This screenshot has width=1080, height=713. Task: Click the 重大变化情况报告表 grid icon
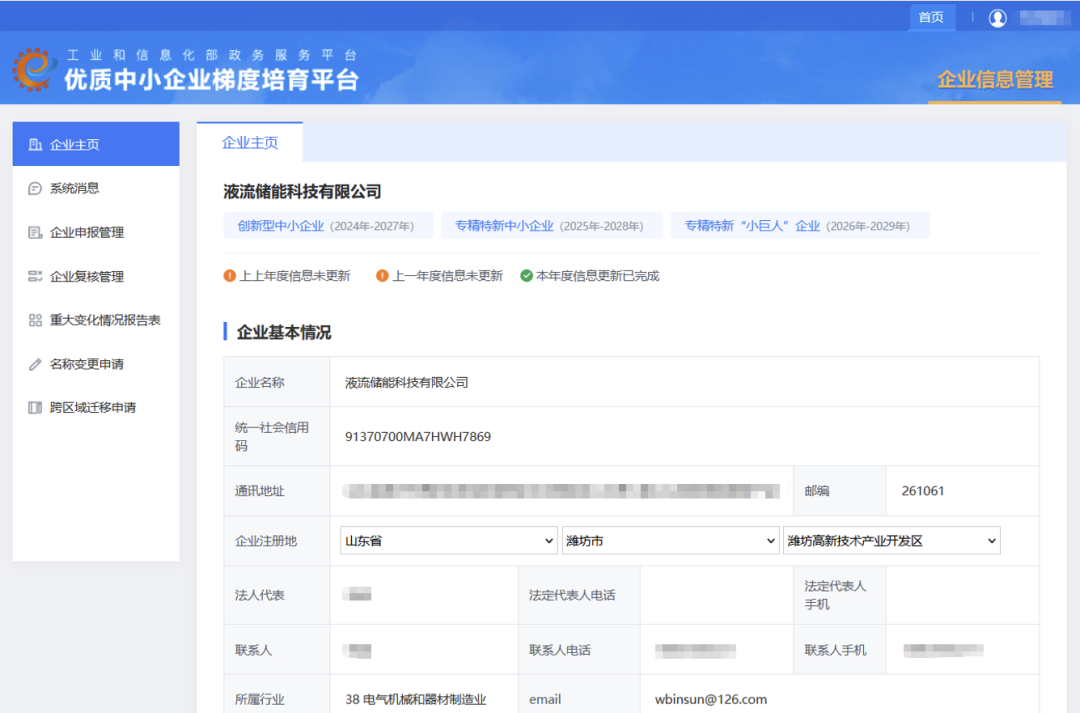coord(34,320)
